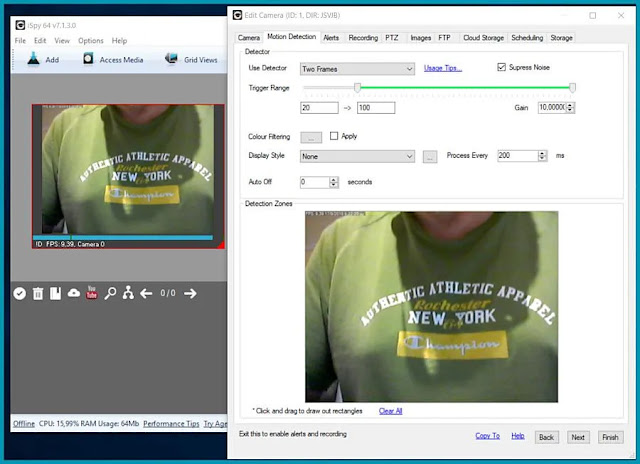This screenshot has height=464, width=640.
Task: Click the red resize corner of camera view
Action: point(221,245)
